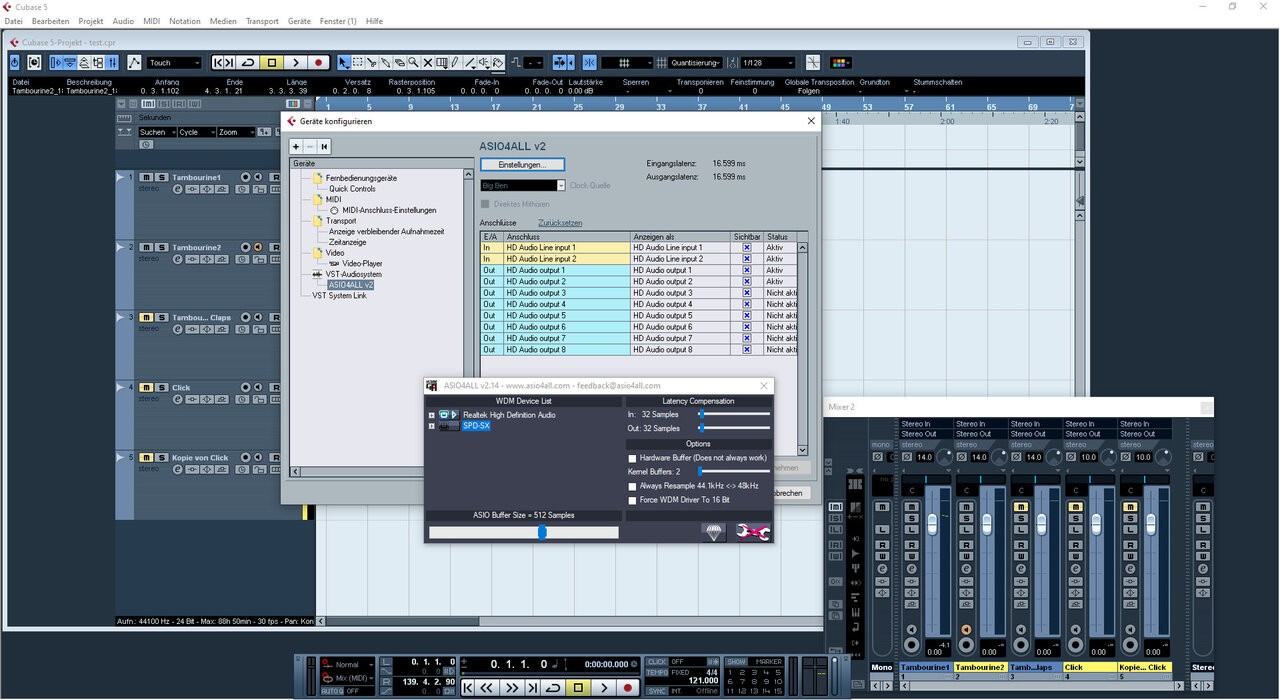The height and width of the screenshot is (700, 1280).
Task: Click Rewind in bottom transport panel
Action: [486, 688]
